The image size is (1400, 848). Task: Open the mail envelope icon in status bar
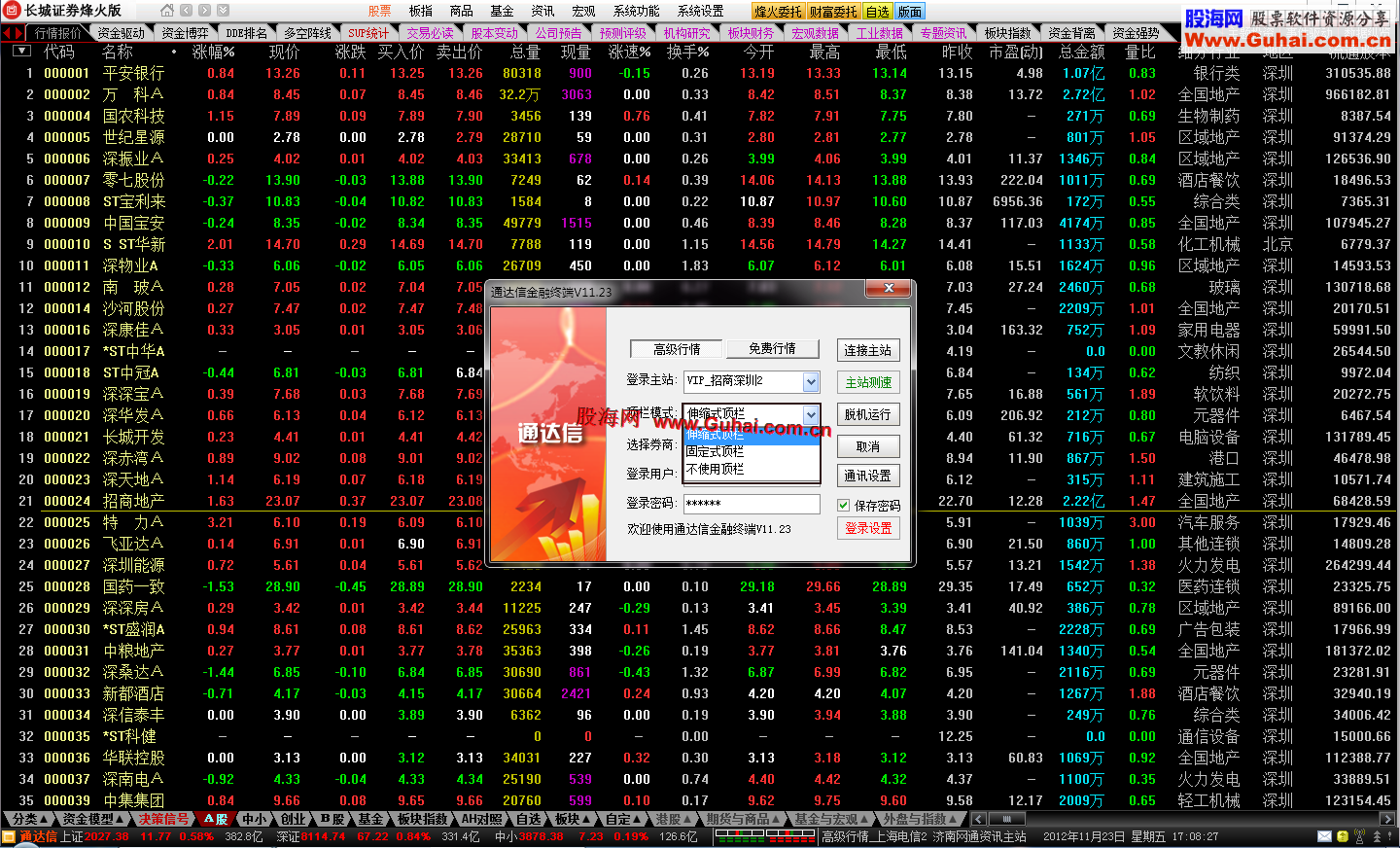coord(1324,836)
